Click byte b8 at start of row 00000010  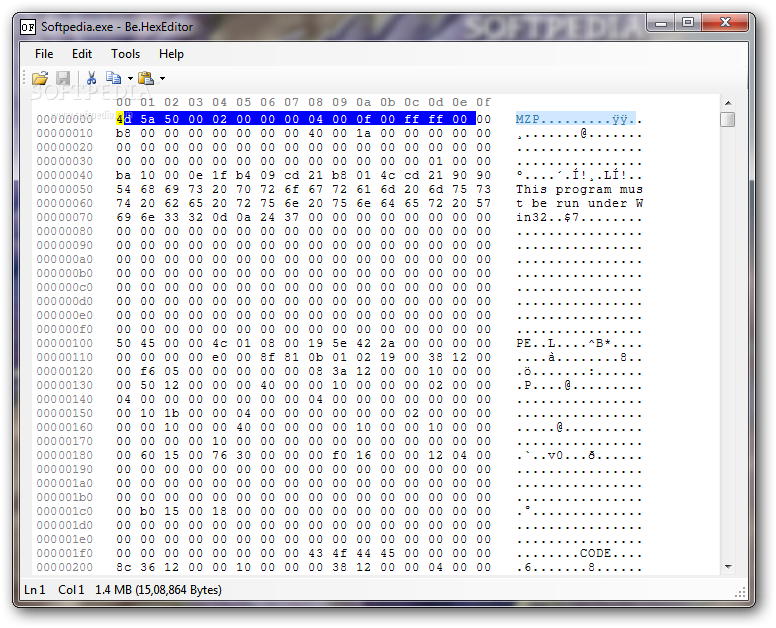click(x=124, y=133)
